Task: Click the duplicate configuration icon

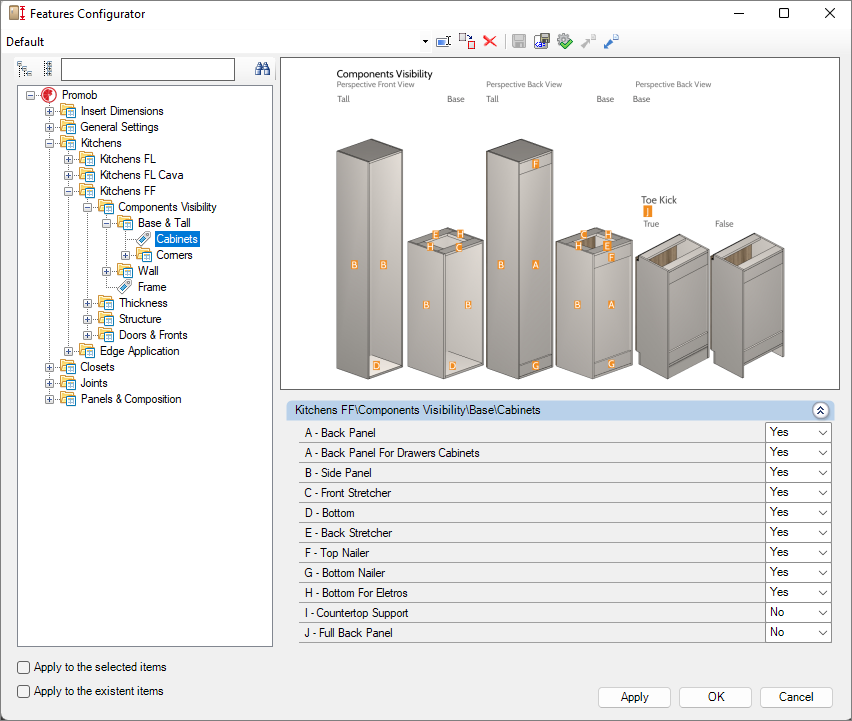Action: coord(467,41)
